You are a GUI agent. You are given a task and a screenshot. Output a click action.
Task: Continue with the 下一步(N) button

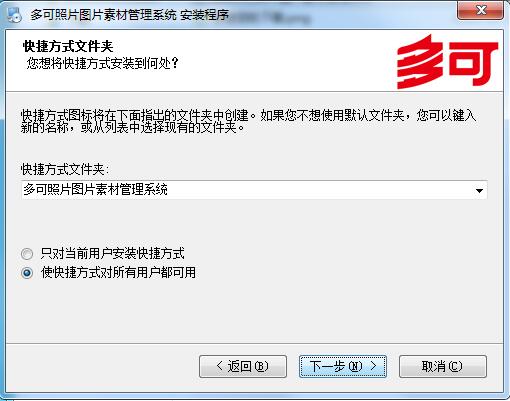[343, 366]
